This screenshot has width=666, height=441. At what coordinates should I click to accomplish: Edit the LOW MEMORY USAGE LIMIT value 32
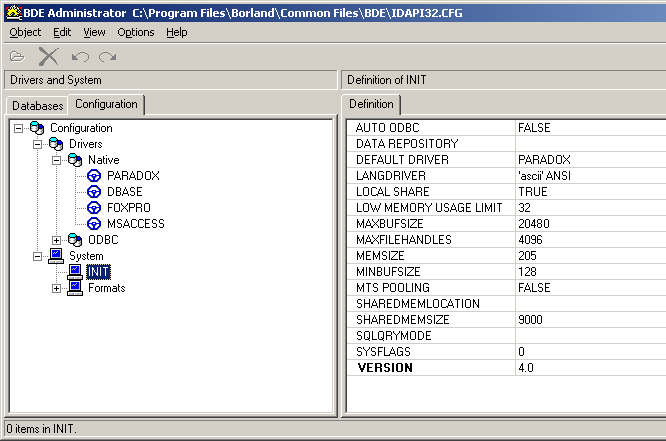(591, 208)
